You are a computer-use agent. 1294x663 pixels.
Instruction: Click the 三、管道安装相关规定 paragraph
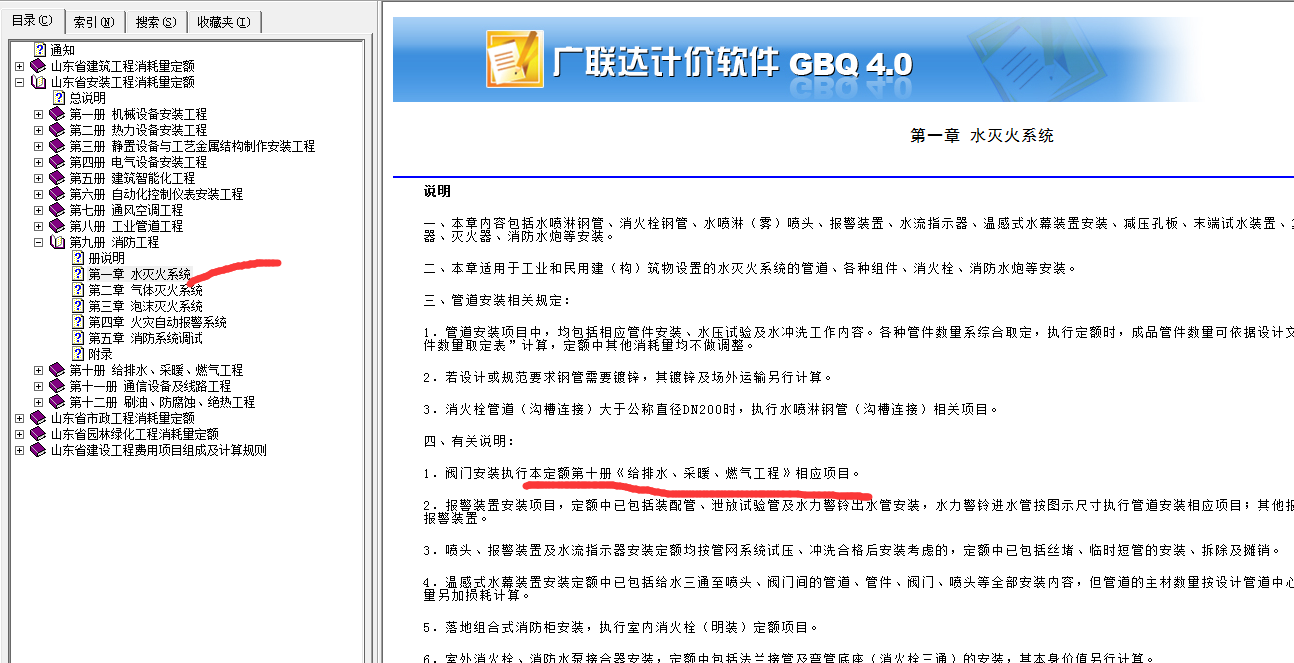[497, 301]
